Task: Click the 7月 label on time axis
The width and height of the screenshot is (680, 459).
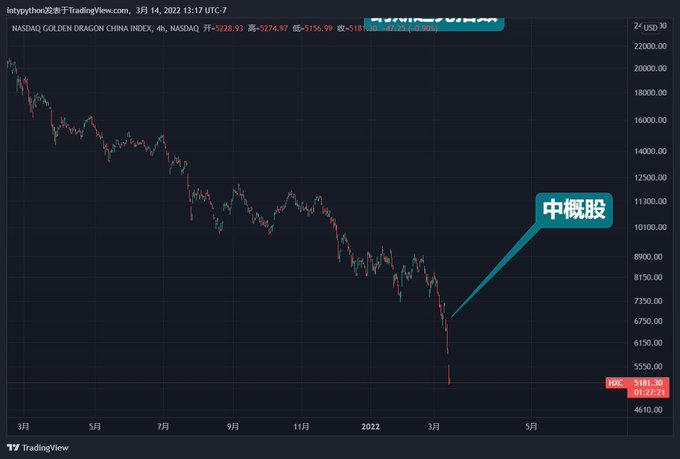Action: coord(163,427)
